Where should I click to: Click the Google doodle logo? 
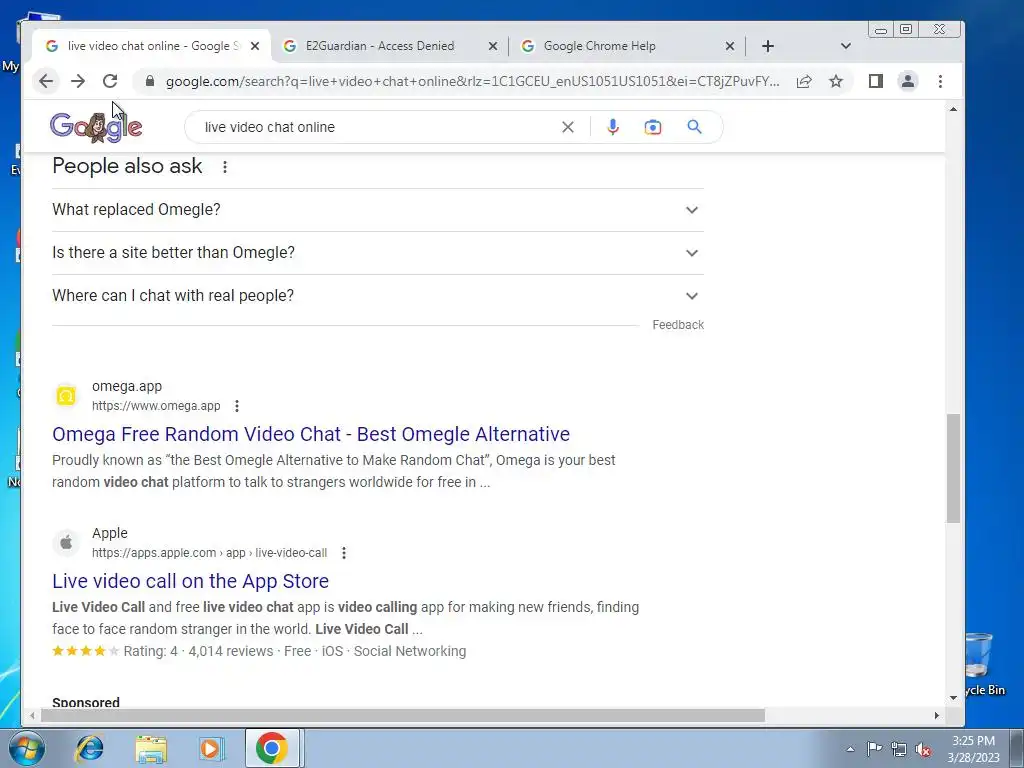pos(96,127)
